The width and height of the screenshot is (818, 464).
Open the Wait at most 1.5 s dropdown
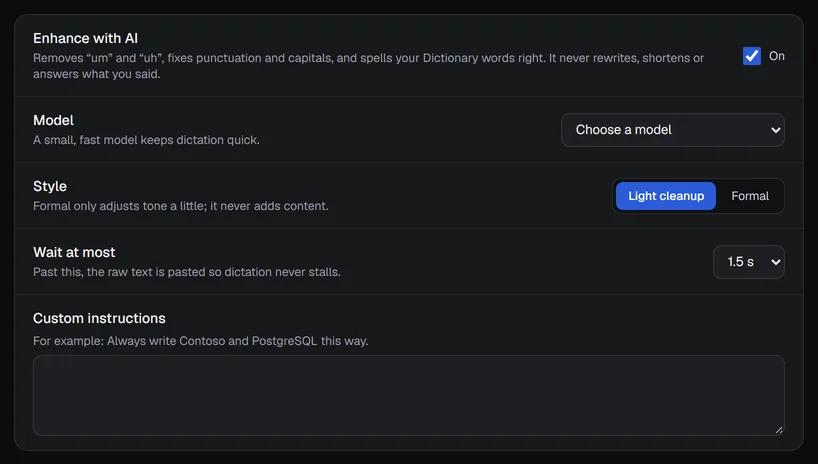pyautogui.click(x=749, y=262)
